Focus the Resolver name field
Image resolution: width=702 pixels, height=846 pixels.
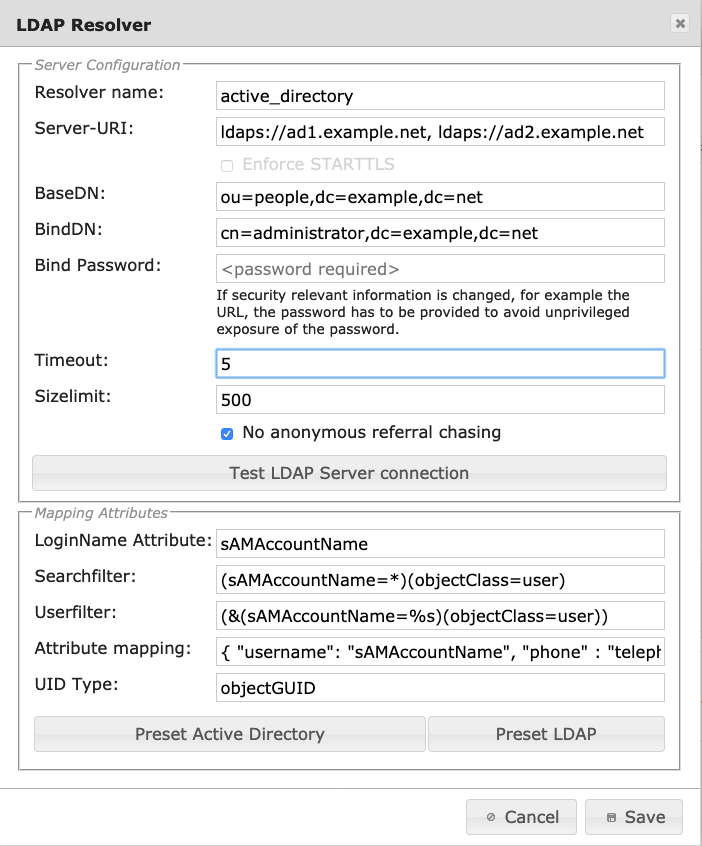point(440,96)
